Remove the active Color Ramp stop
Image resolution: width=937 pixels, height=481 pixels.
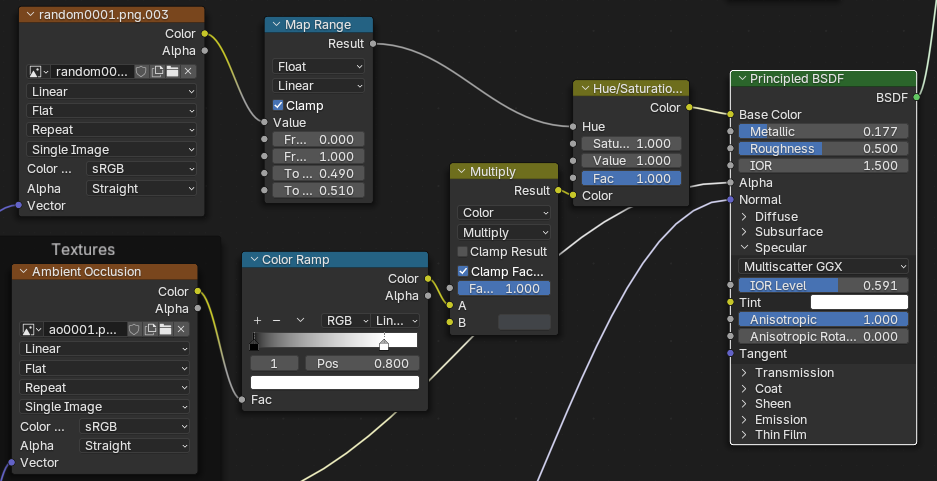(x=275, y=320)
